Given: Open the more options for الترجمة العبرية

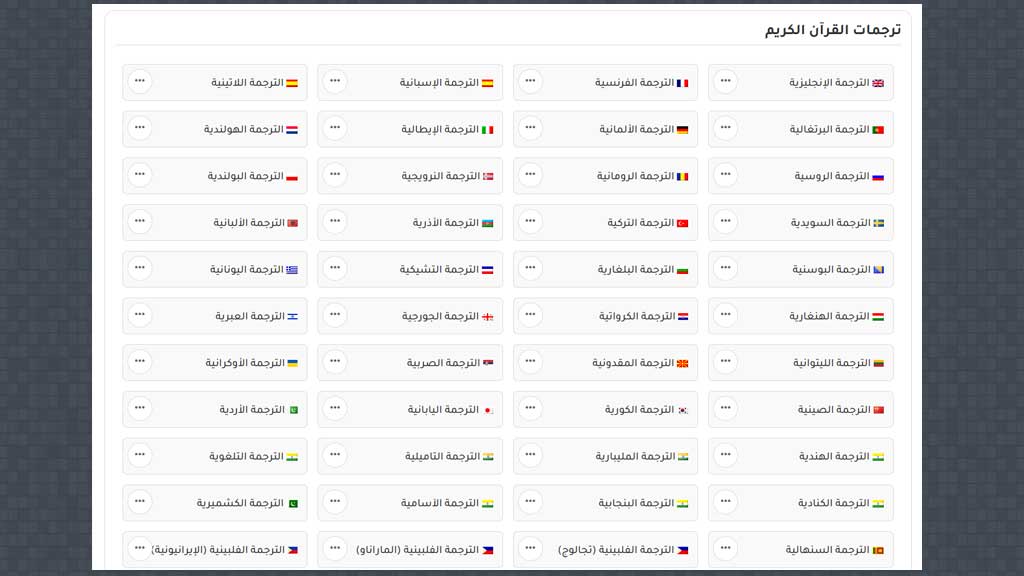Looking at the screenshot, I should (140, 315).
